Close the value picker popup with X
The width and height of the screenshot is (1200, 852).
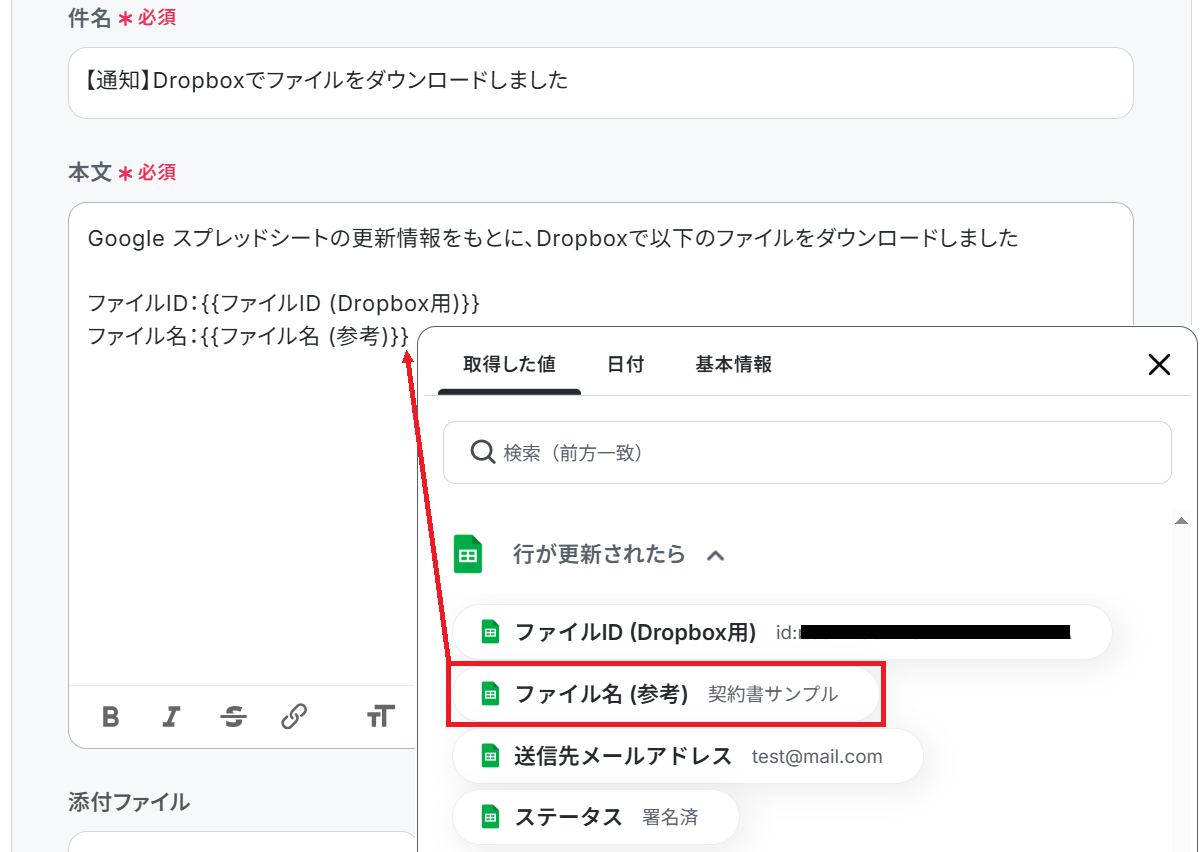tap(1159, 364)
